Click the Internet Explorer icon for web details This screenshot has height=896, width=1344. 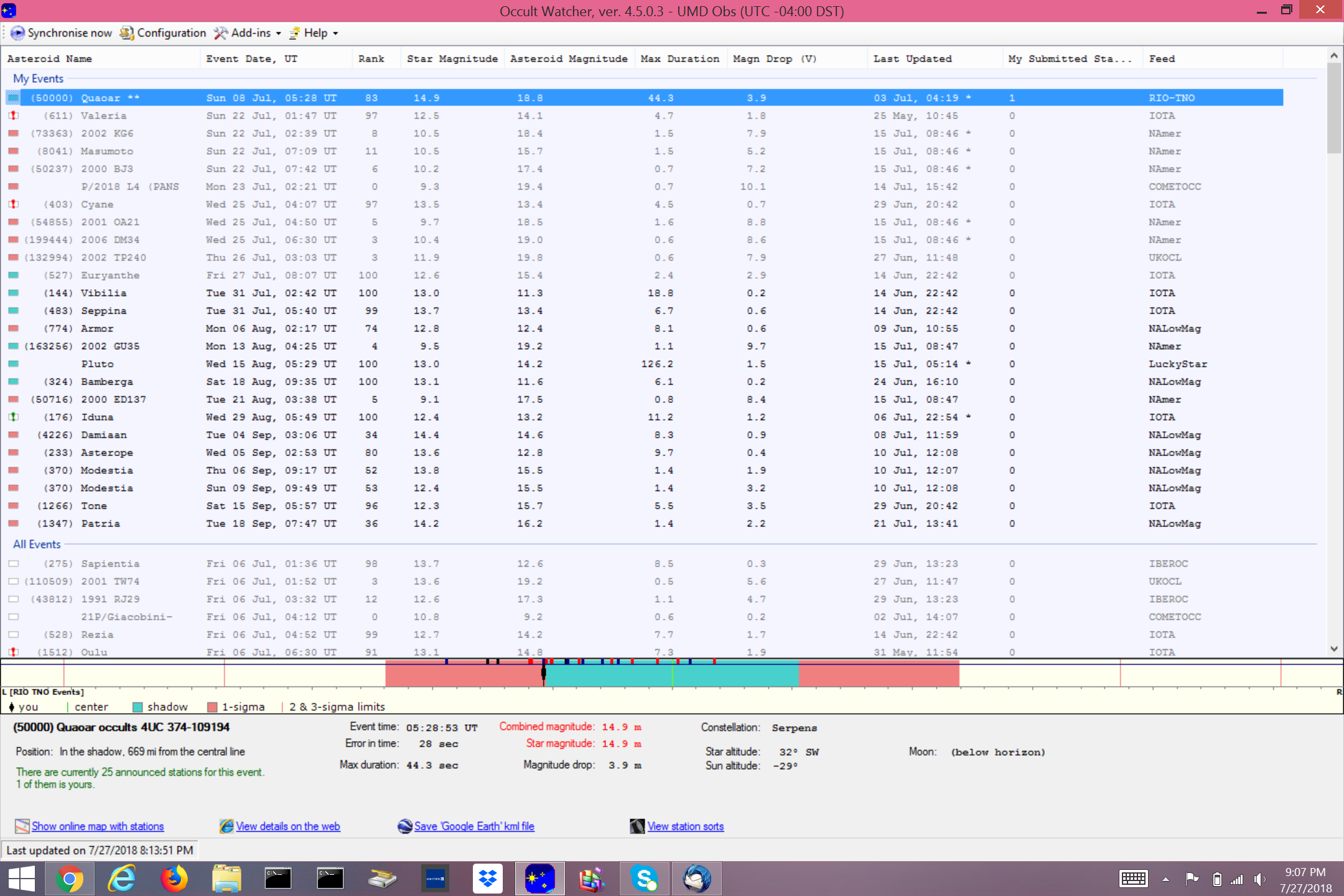[x=226, y=826]
